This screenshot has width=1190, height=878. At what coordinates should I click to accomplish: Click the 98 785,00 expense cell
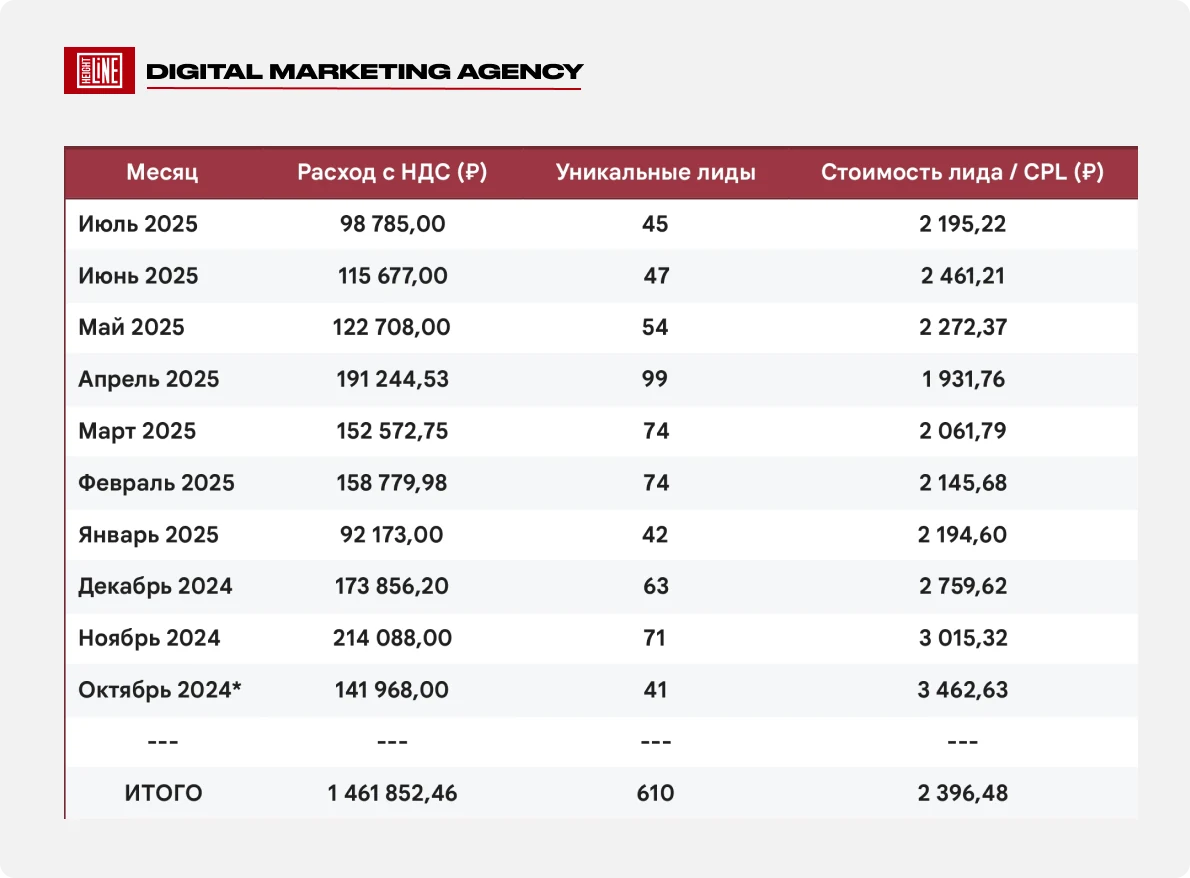click(392, 224)
